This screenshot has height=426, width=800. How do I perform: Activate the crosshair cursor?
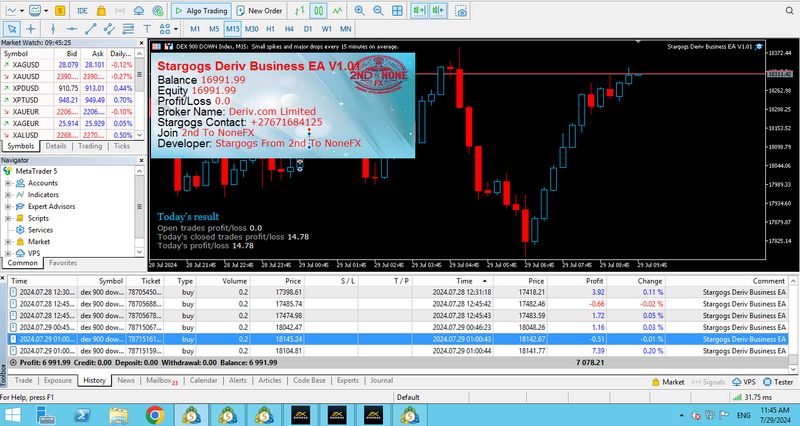[31, 29]
